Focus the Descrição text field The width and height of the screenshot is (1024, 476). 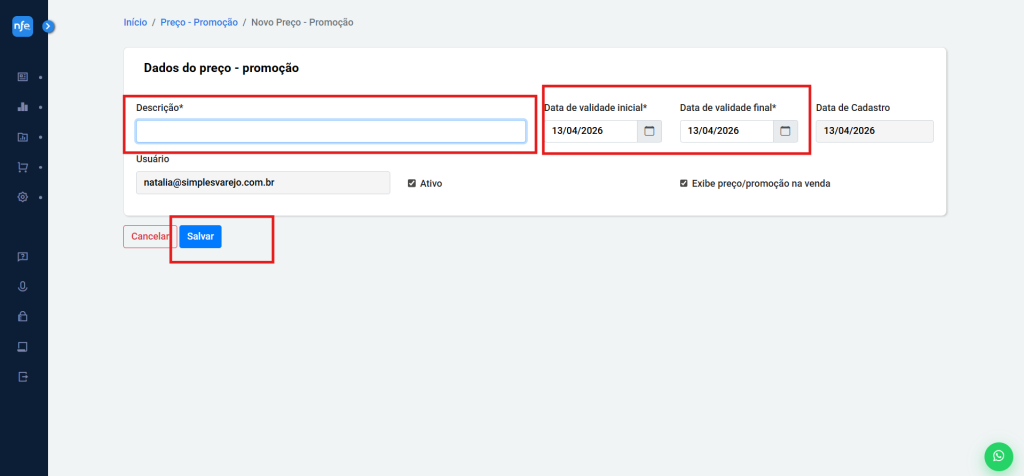330,131
